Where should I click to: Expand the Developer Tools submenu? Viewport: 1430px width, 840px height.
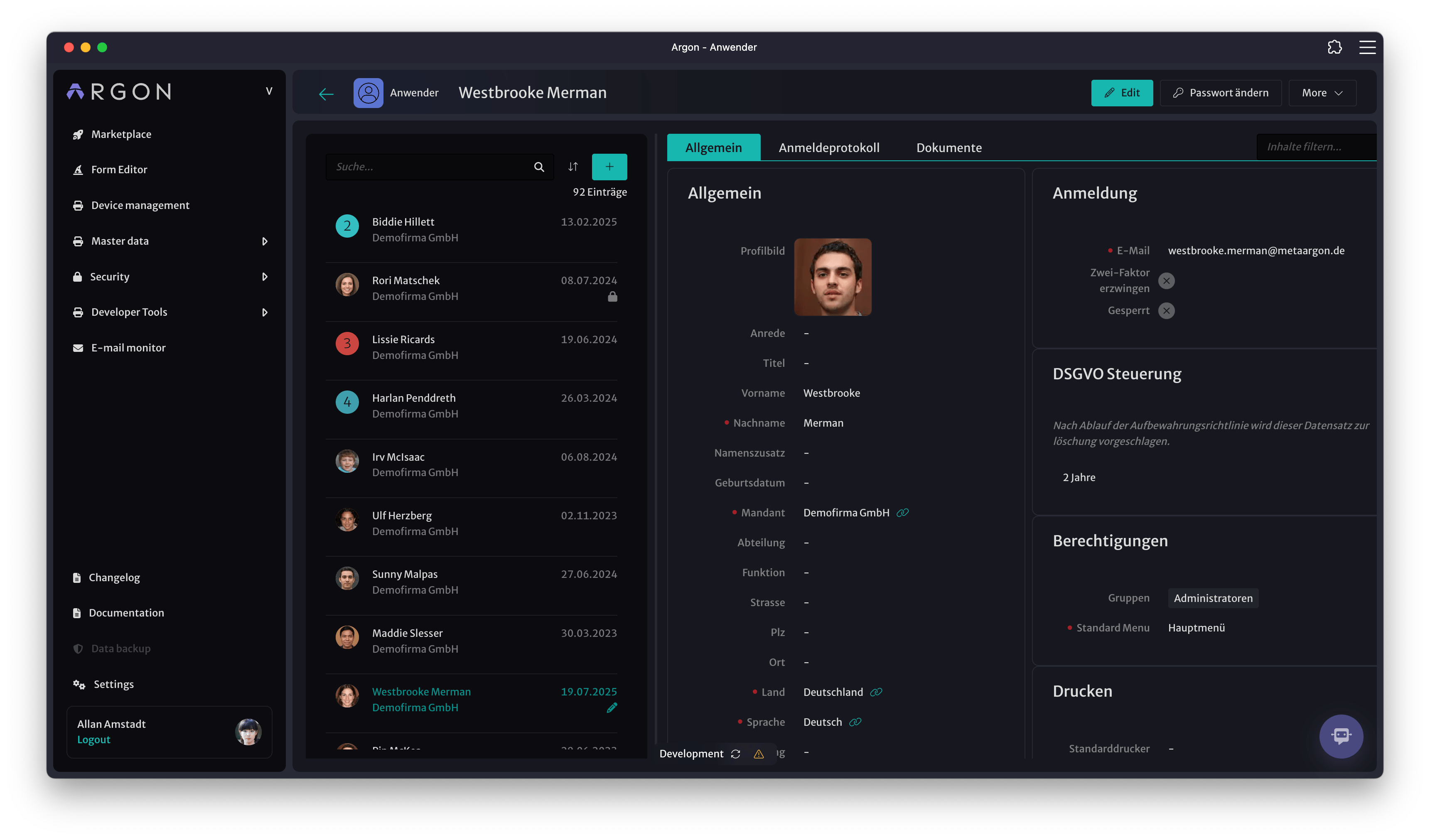click(264, 313)
